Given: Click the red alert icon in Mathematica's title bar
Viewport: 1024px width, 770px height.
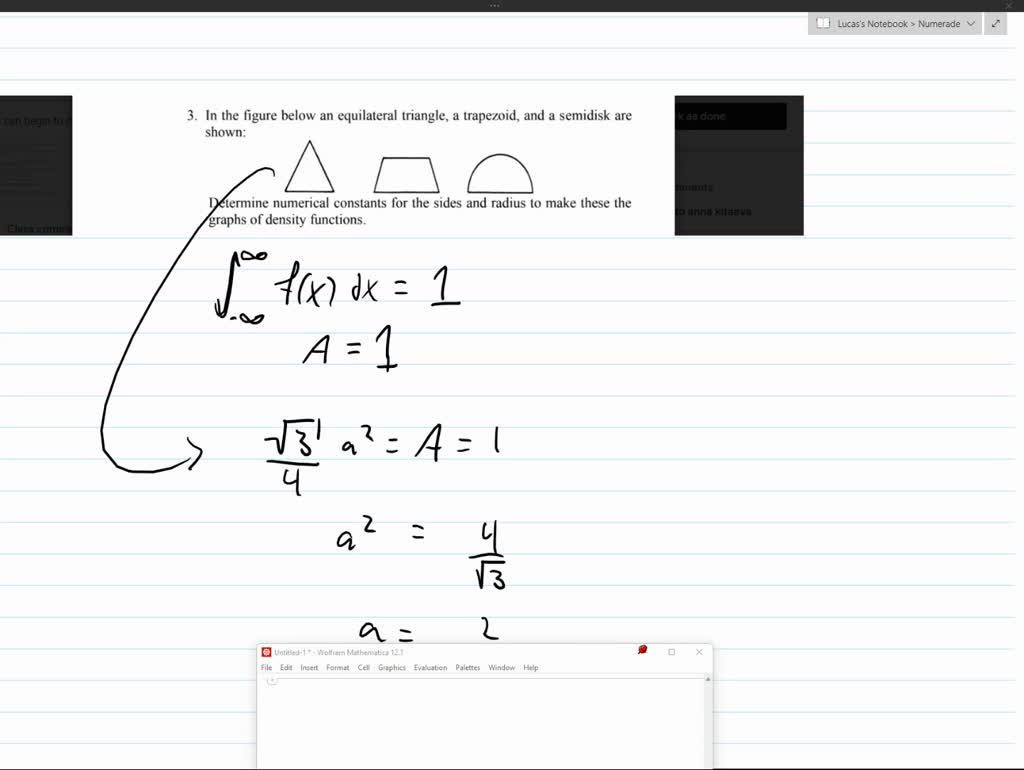Looking at the screenshot, I should (642, 648).
